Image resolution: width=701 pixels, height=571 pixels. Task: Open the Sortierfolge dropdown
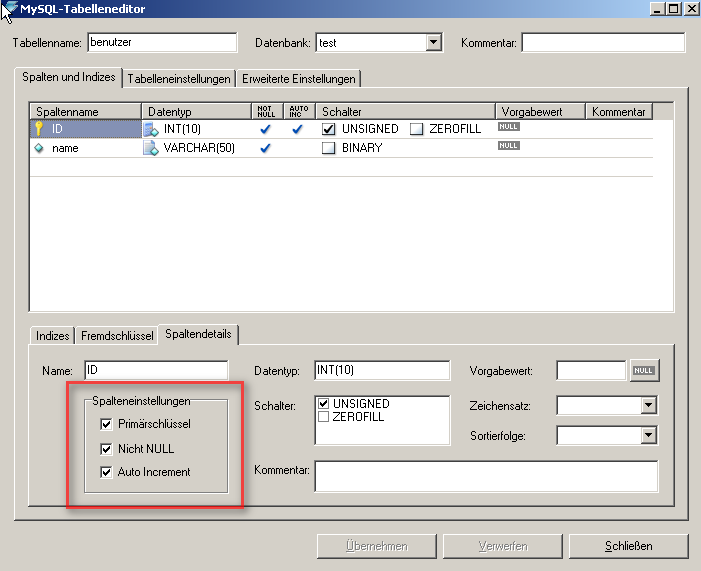648,435
